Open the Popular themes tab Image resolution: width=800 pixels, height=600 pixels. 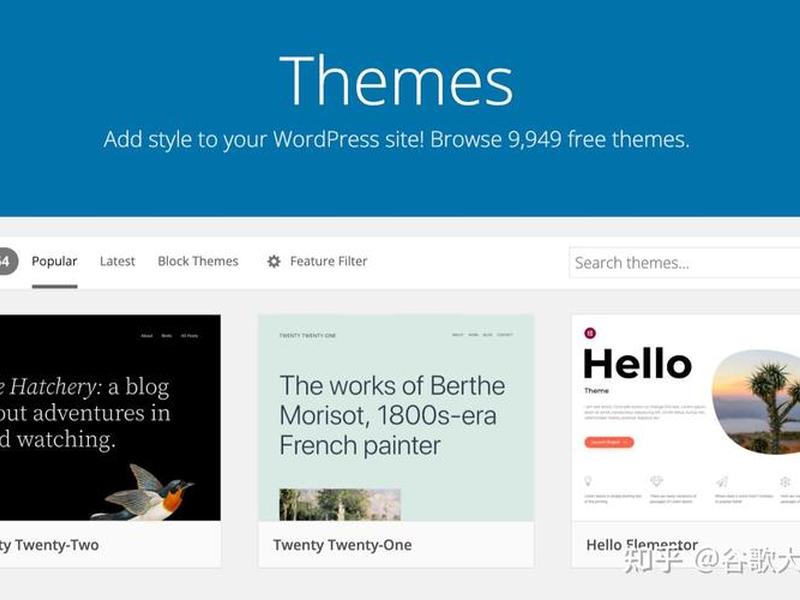54,261
